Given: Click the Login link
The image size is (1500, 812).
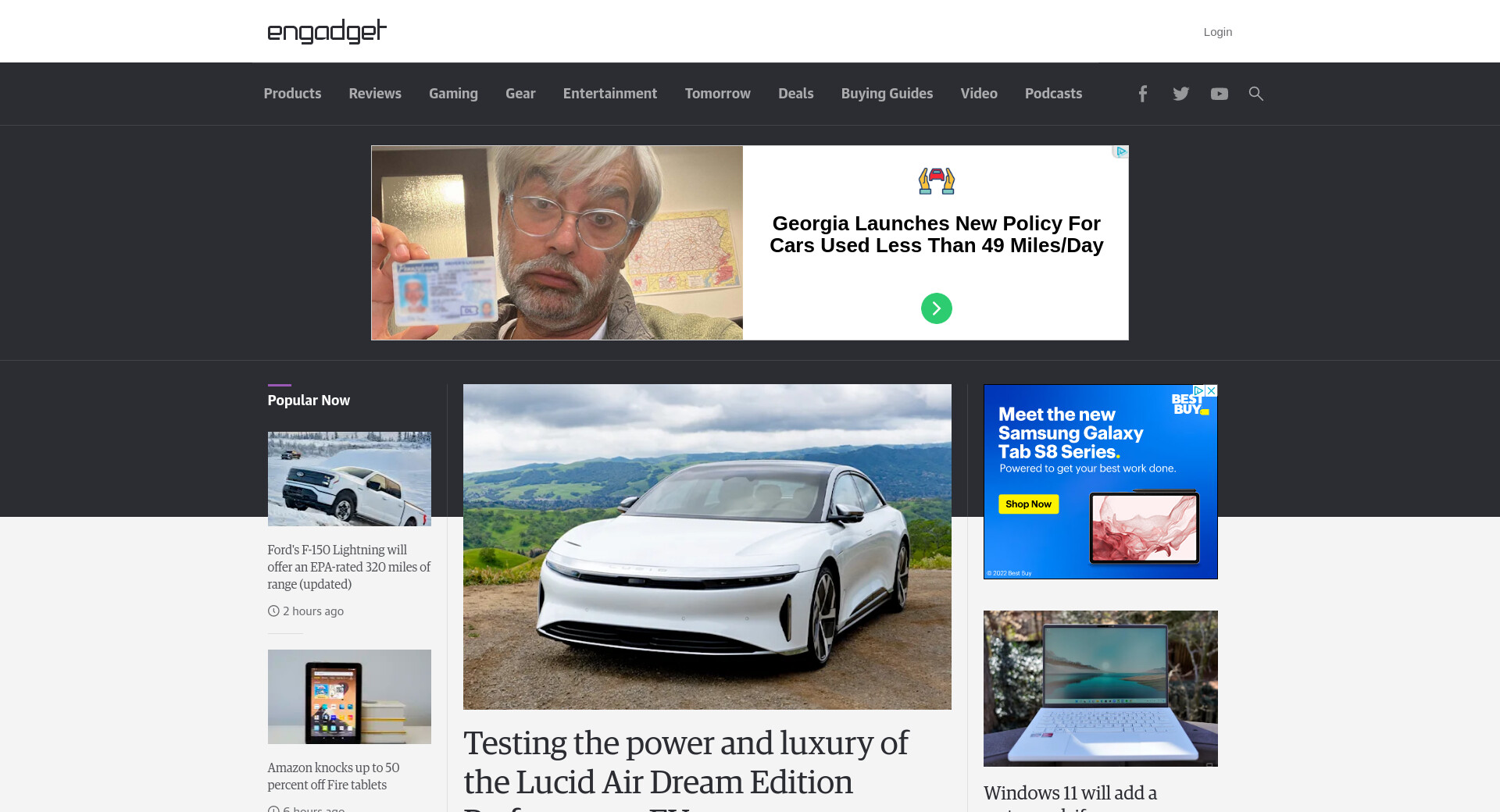Looking at the screenshot, I should pos(1217,32).
